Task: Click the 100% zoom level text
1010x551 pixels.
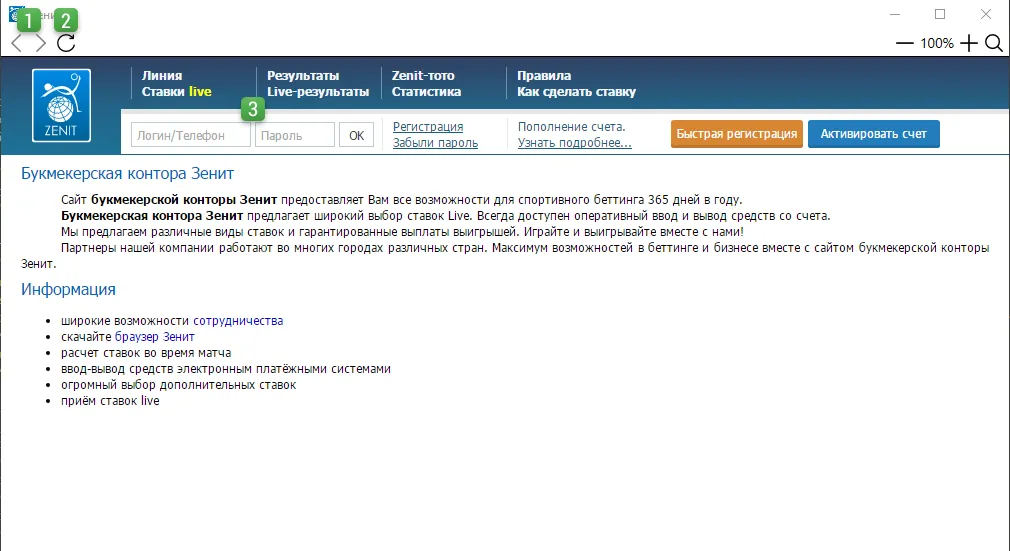Action: coord(937,43)
